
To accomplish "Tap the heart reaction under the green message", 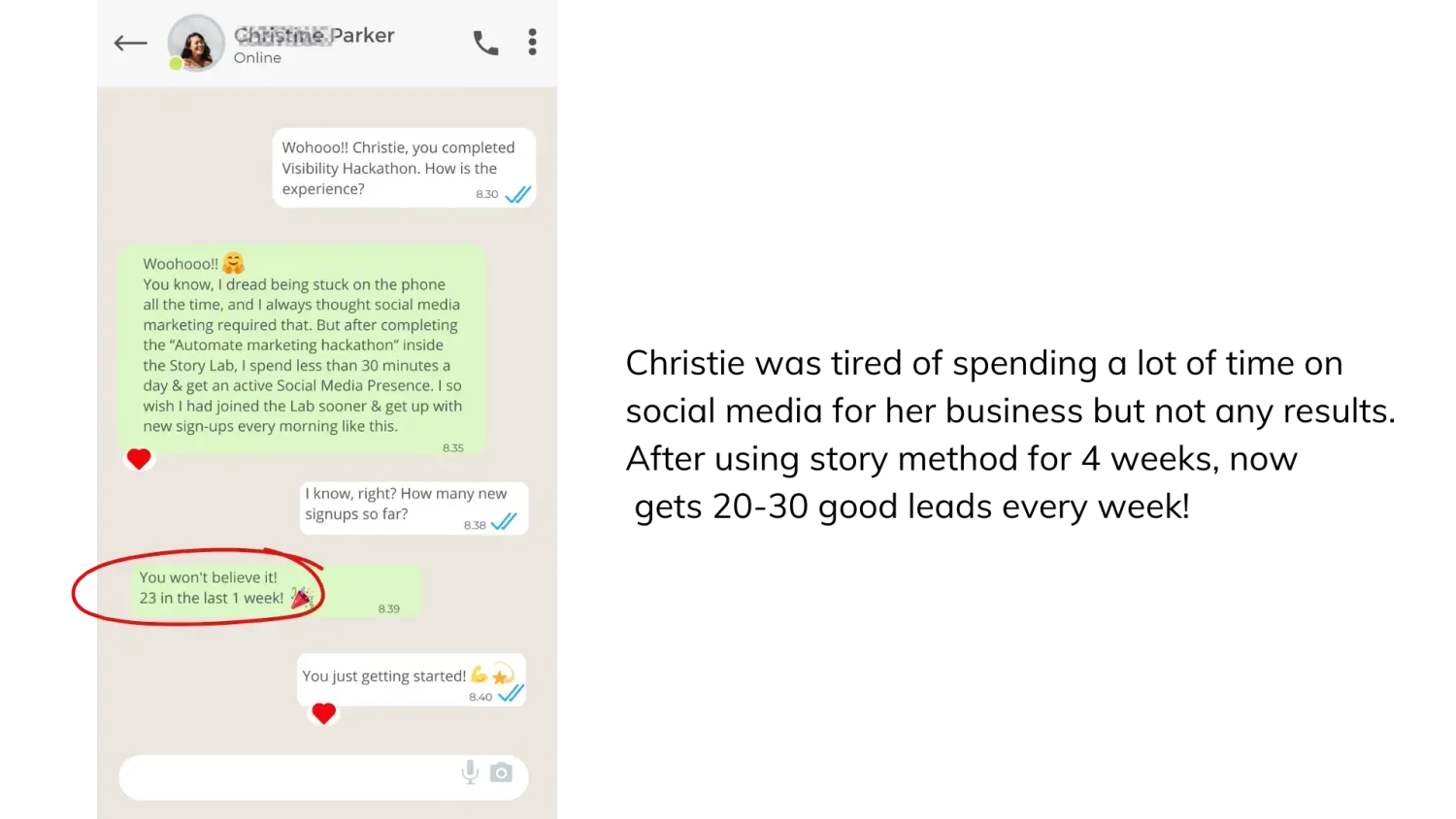I will [x=139, y=459].
